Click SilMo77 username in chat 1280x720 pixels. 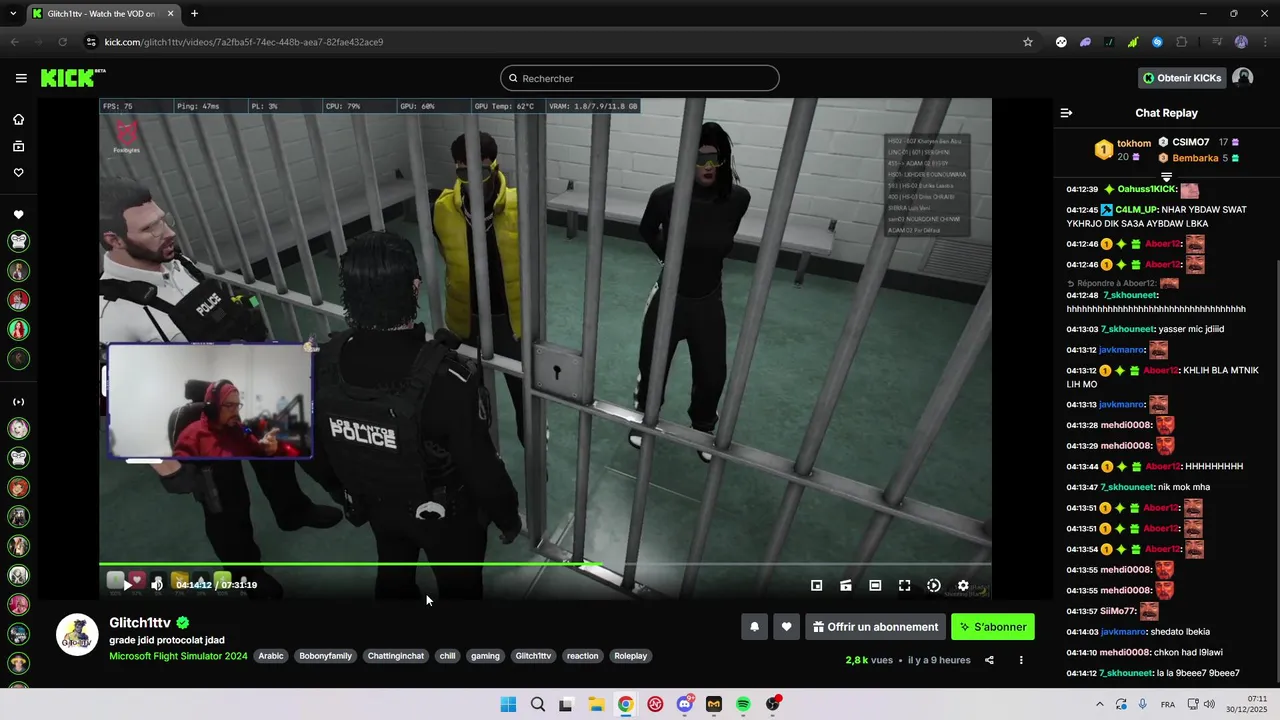point(1118,611)
